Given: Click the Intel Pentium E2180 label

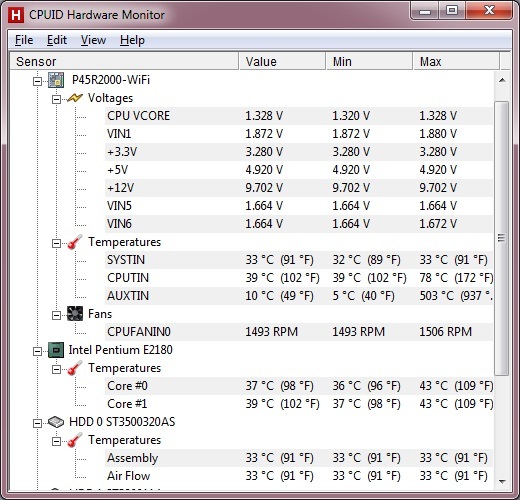Looking at the screenshot, I should click(x=120, y=350).
